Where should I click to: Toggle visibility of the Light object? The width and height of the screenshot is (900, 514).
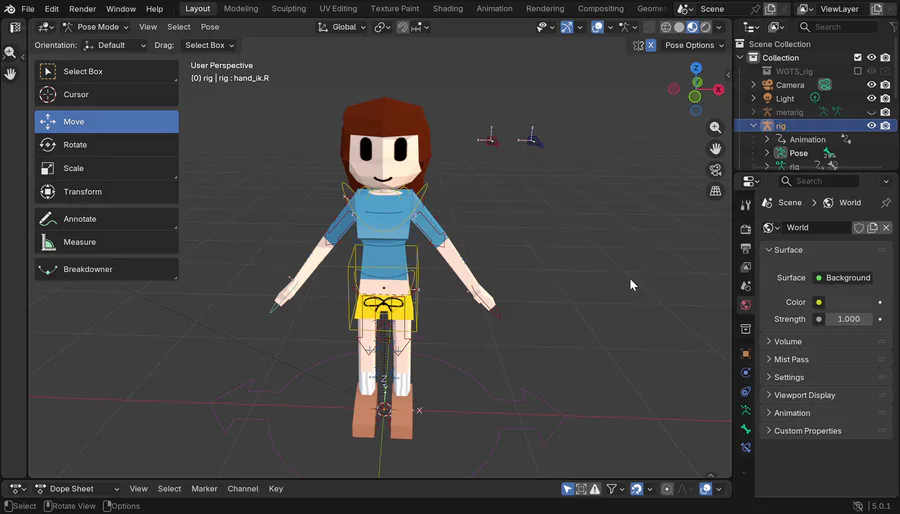(x=871, y=99)
